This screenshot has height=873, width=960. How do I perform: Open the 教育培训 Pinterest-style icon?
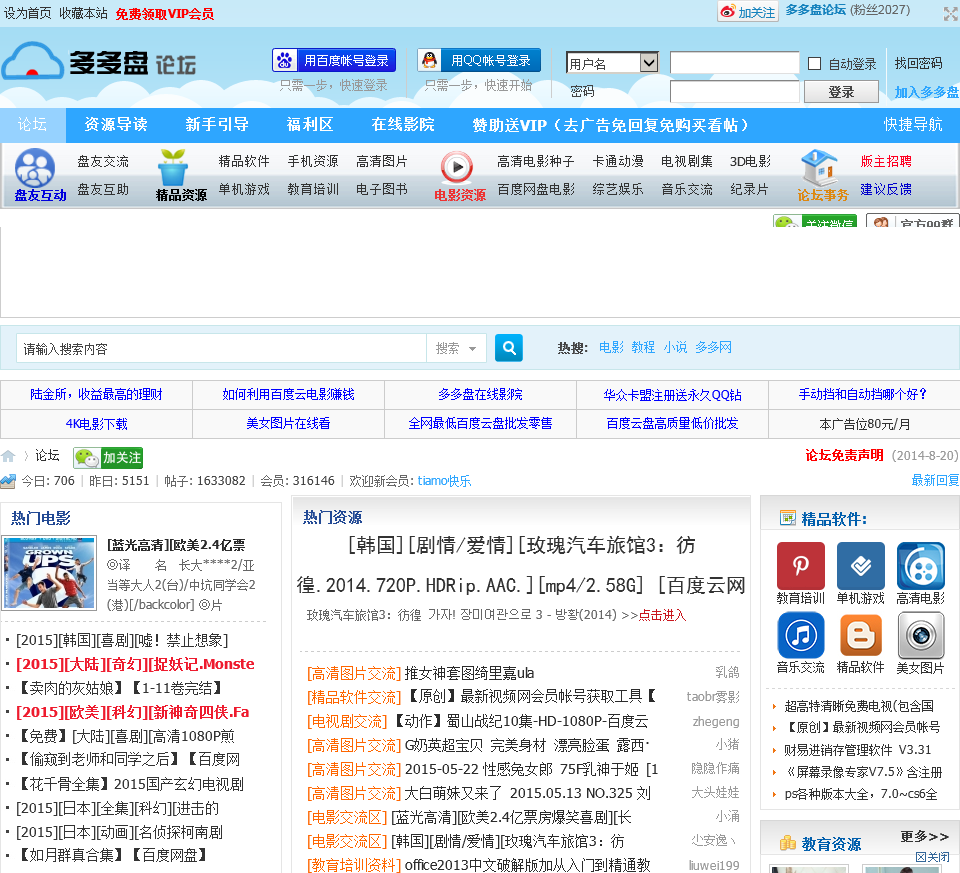pos(800,566)
